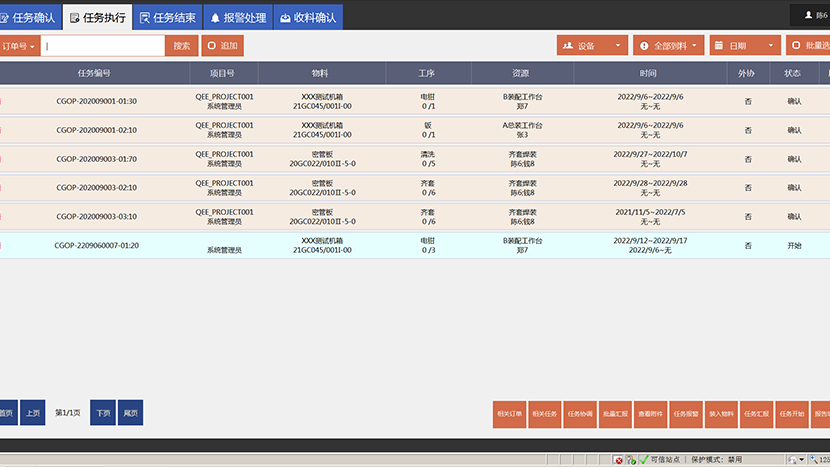This screenshot has height=467, width=830.
Task: Click the 任务开始 button
Action: coord(791,413)
